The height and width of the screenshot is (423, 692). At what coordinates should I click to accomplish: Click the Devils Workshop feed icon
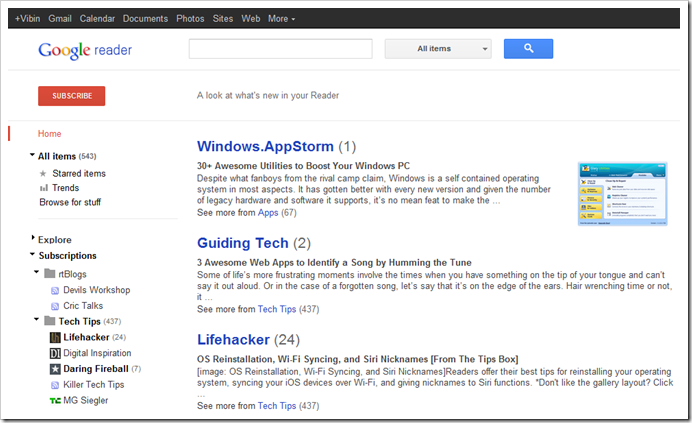click(x=55, y=291)
